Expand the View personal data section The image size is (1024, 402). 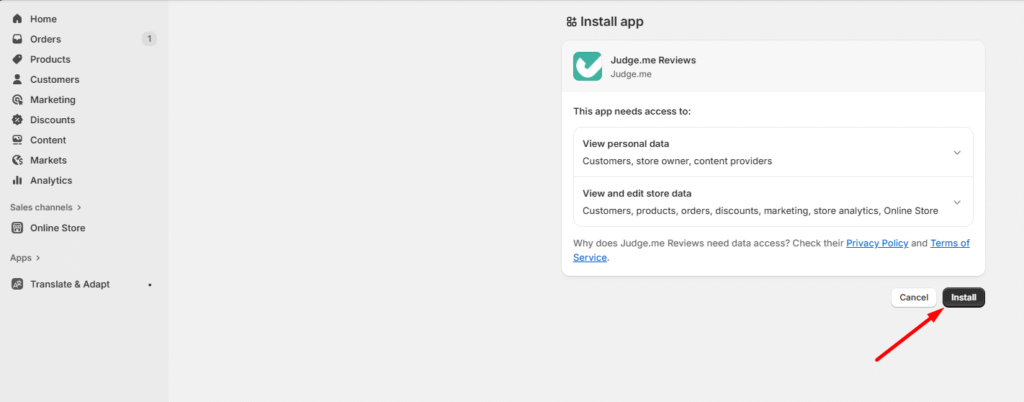pyautogui.click(x=956, y=152)
